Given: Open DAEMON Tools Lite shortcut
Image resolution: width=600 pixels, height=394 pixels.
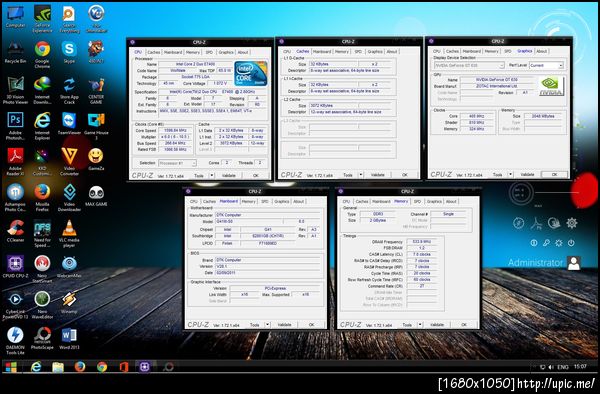Looking at the screenshot, I should pyautogui.click(x=15, y=341).
